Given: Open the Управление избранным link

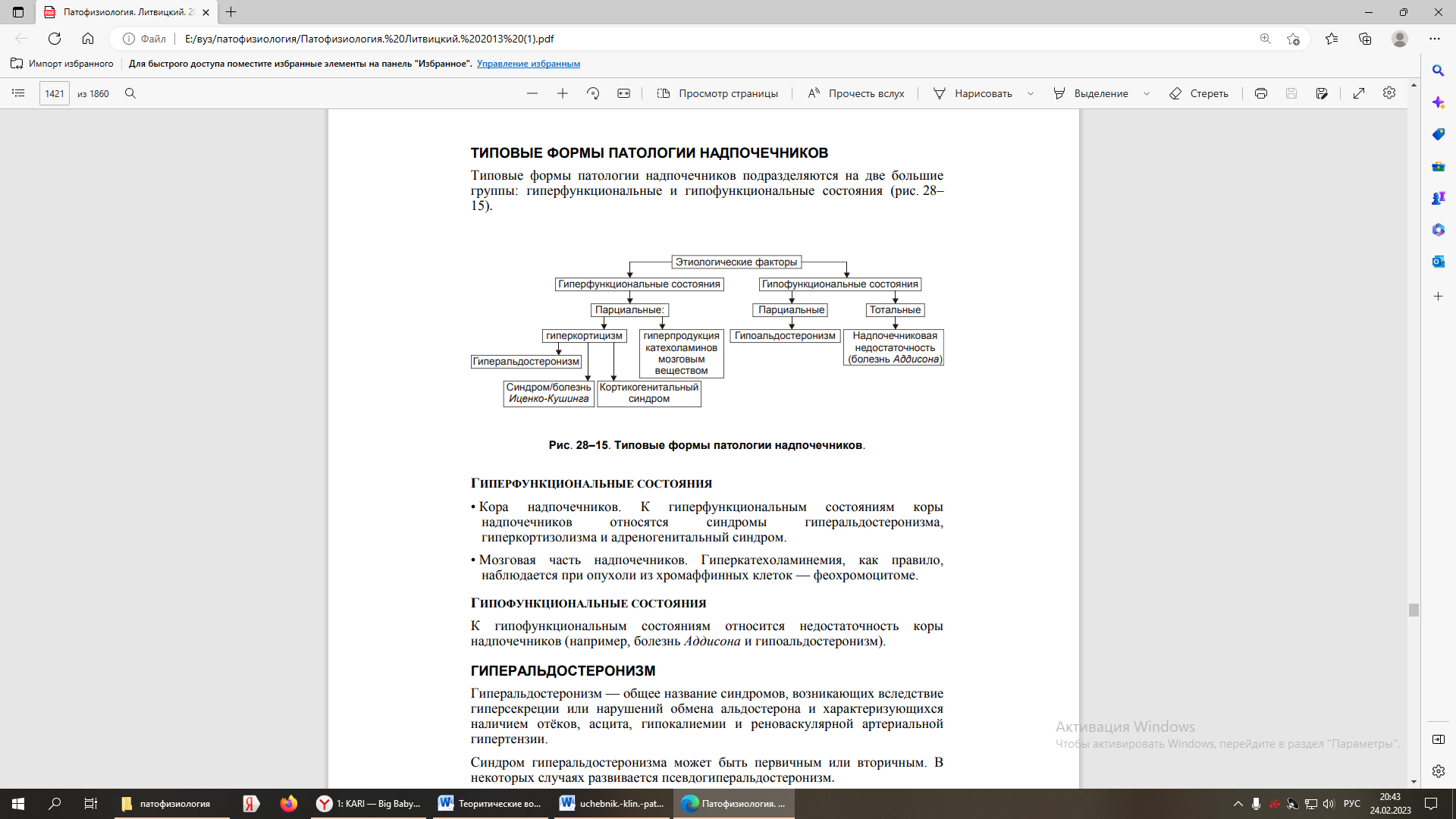Looking at the screenshot, I should (x=529, y=64).
